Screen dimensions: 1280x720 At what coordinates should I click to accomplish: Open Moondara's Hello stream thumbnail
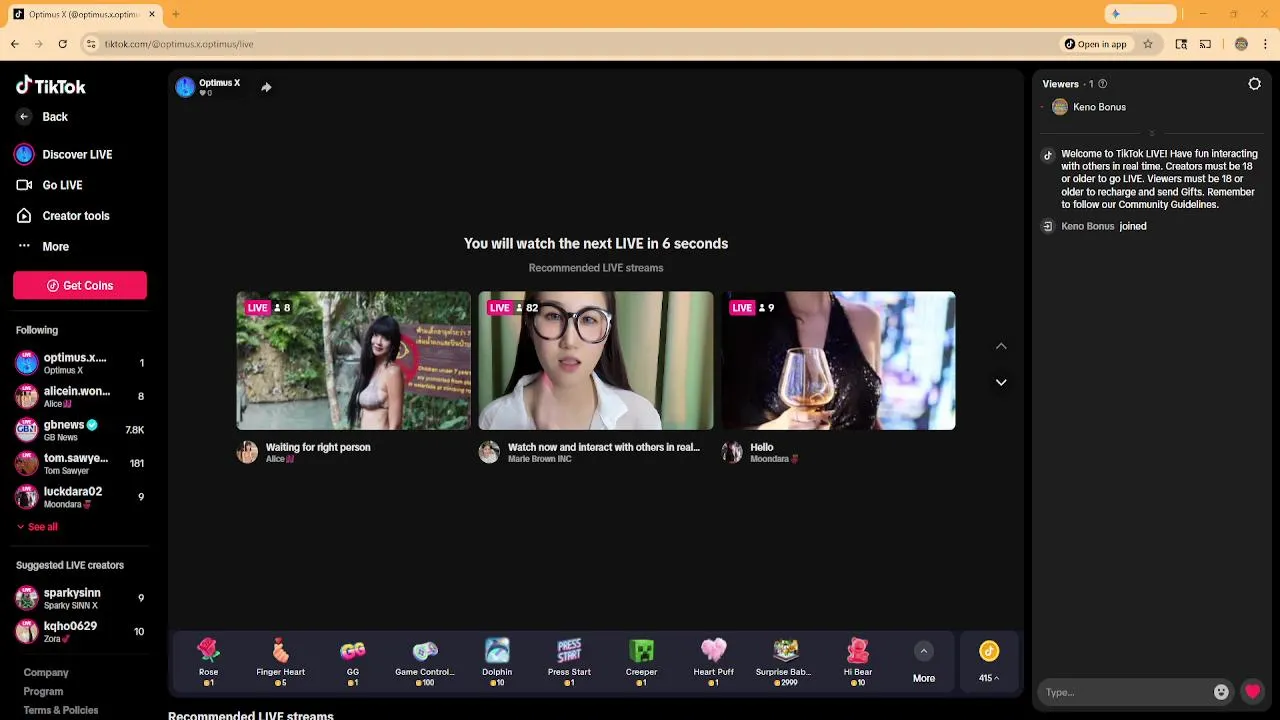838,360
